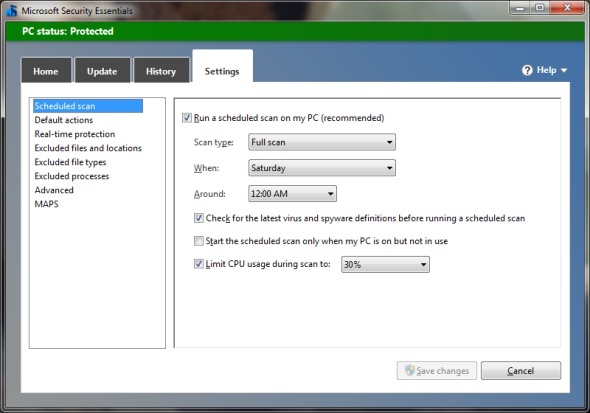Screen dimensions: 590x413
Task: Select Excluded files and locations option
Action: click(x=88, y=148)
